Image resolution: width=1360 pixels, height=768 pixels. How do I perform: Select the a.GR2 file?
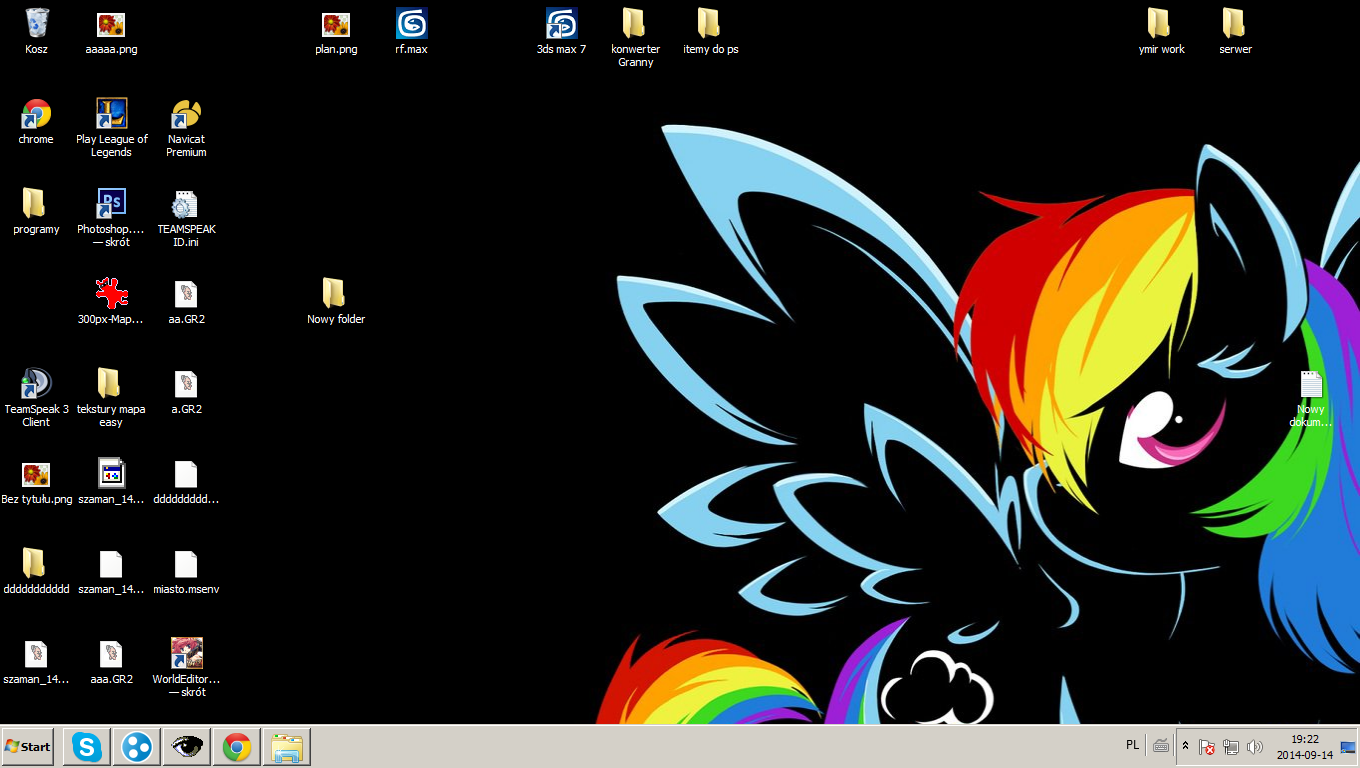point(186,391)
